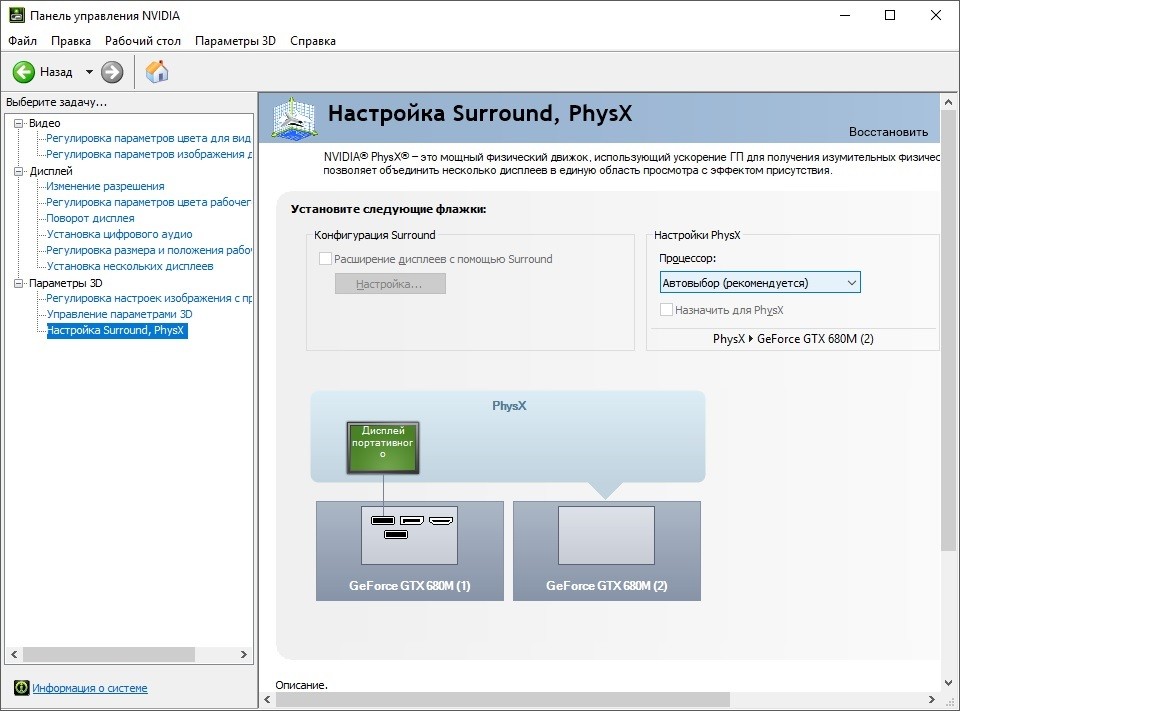Viewport: 1152px width, 711px height.
Task: Open Изменение разрешения task
Action: pyautogui.click(x=105, y=187)
